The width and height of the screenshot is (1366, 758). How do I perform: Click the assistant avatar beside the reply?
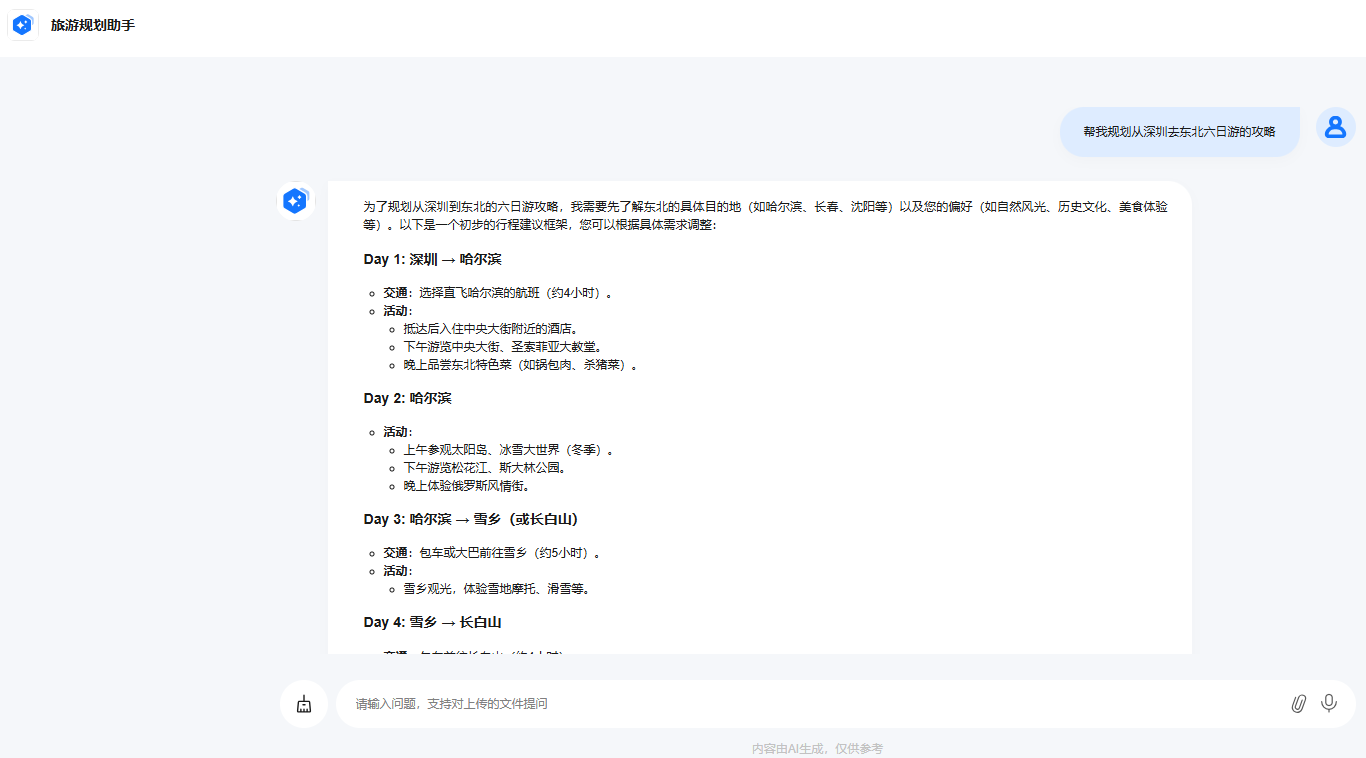click(x=295, y=201)
